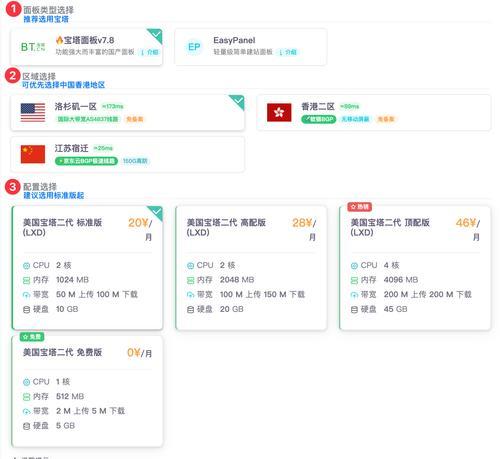Click the EP circular logo icon

[194, 47]
